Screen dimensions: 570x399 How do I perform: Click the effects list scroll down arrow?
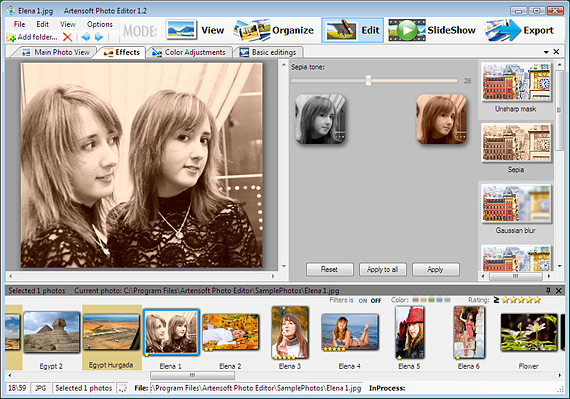point(559,266)
